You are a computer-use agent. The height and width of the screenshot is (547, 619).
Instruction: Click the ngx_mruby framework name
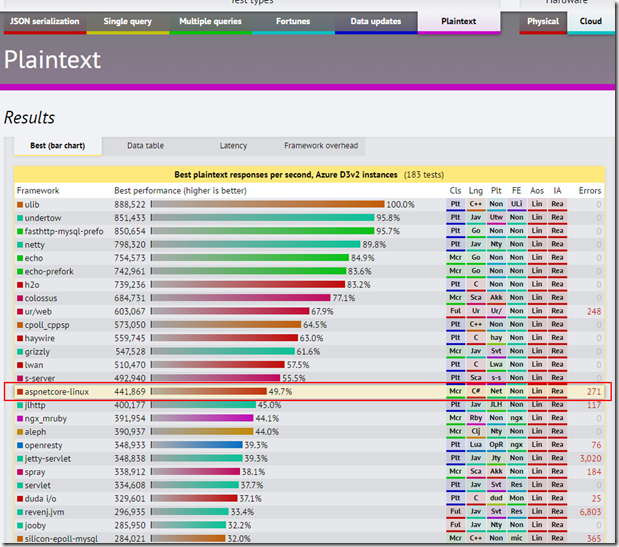[x=46, y=419]
